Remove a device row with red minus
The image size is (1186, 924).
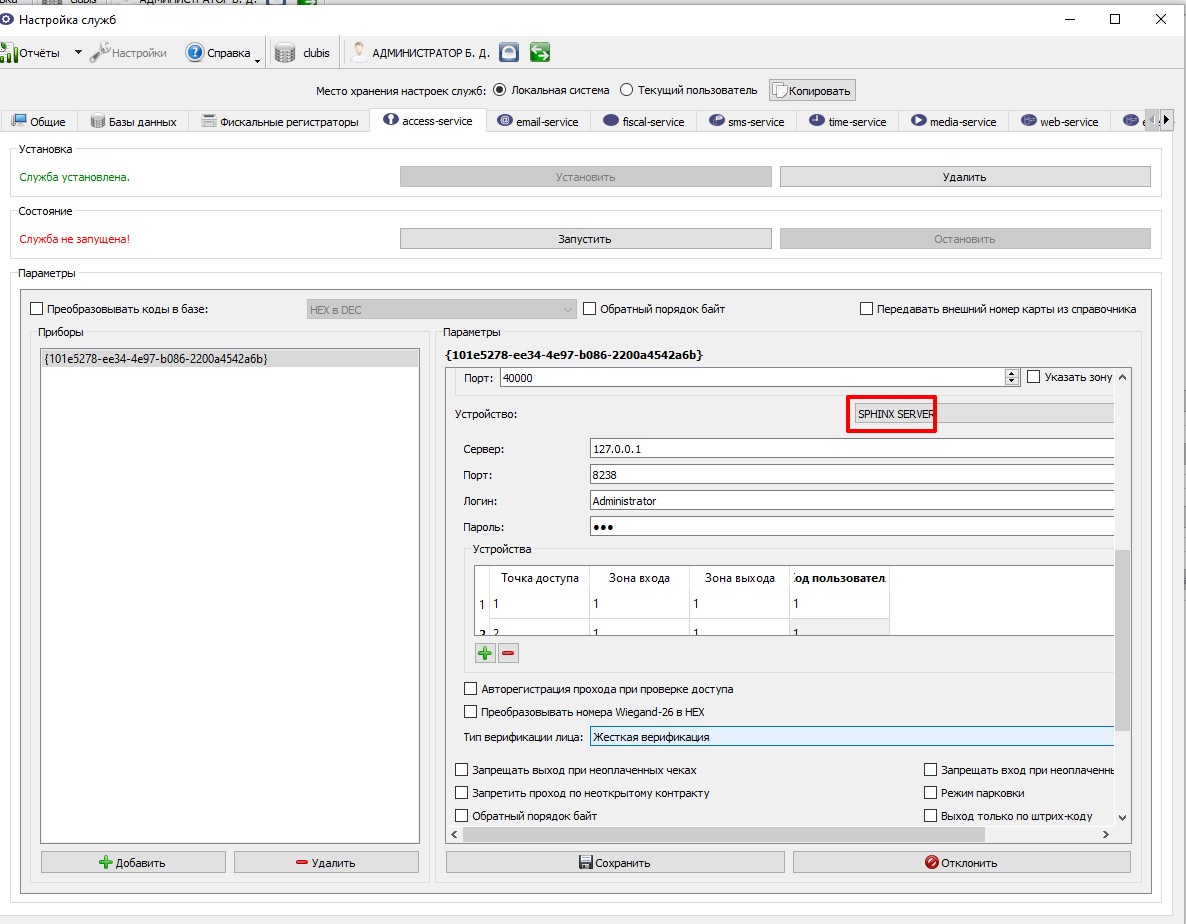coord(508,653)
